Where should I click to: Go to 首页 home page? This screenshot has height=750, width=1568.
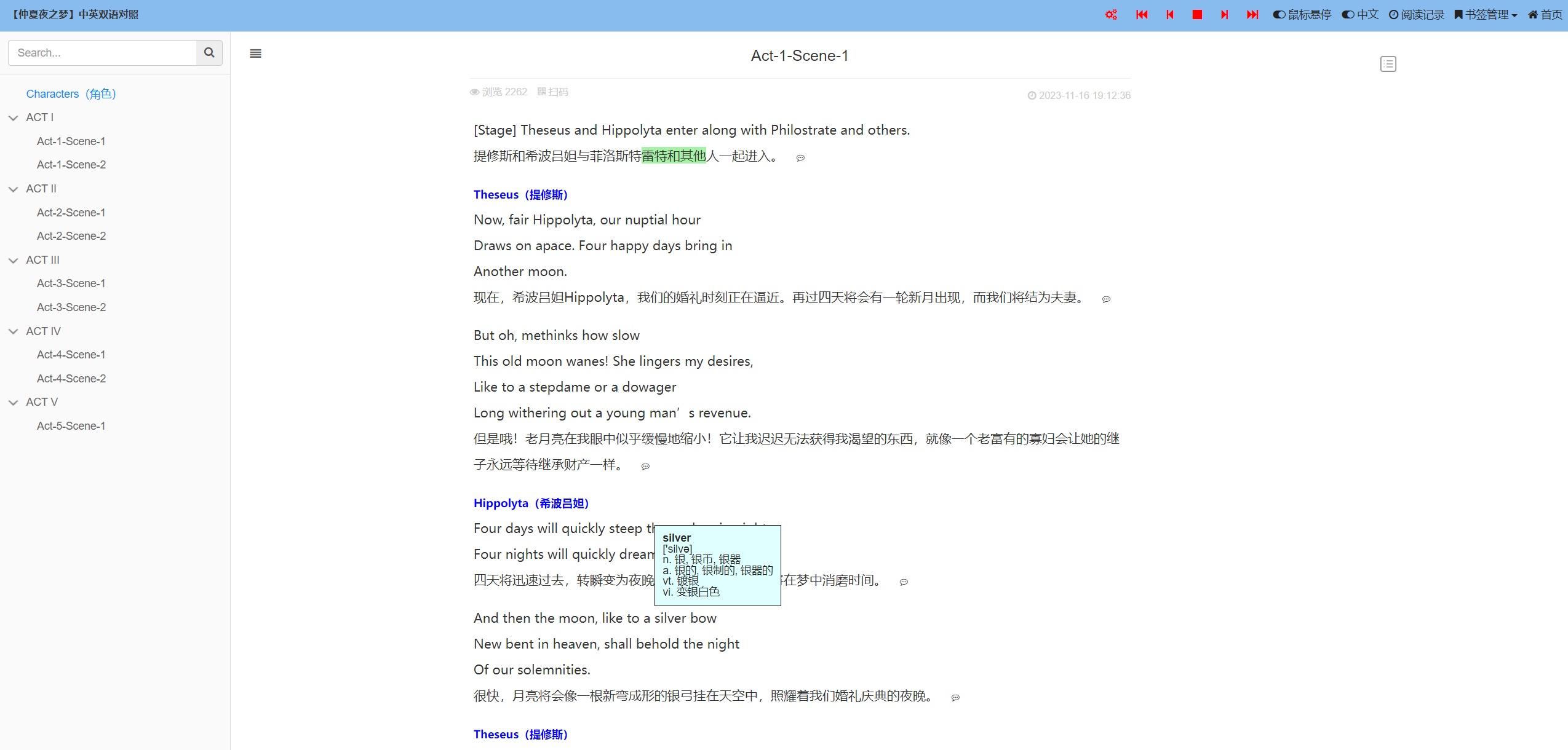pos(1545,14)
